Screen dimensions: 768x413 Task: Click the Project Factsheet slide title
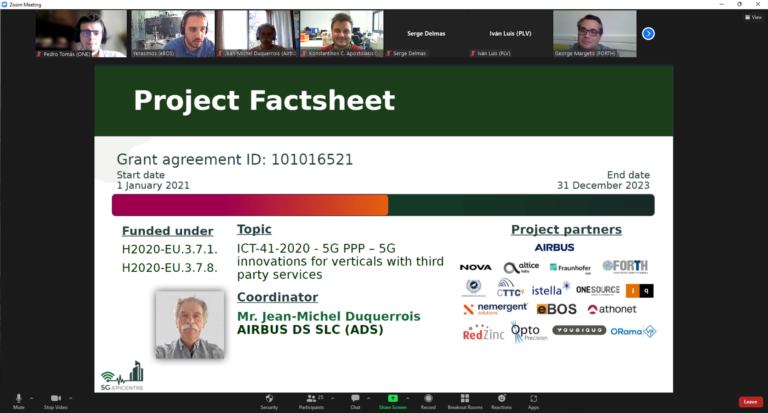264,100
